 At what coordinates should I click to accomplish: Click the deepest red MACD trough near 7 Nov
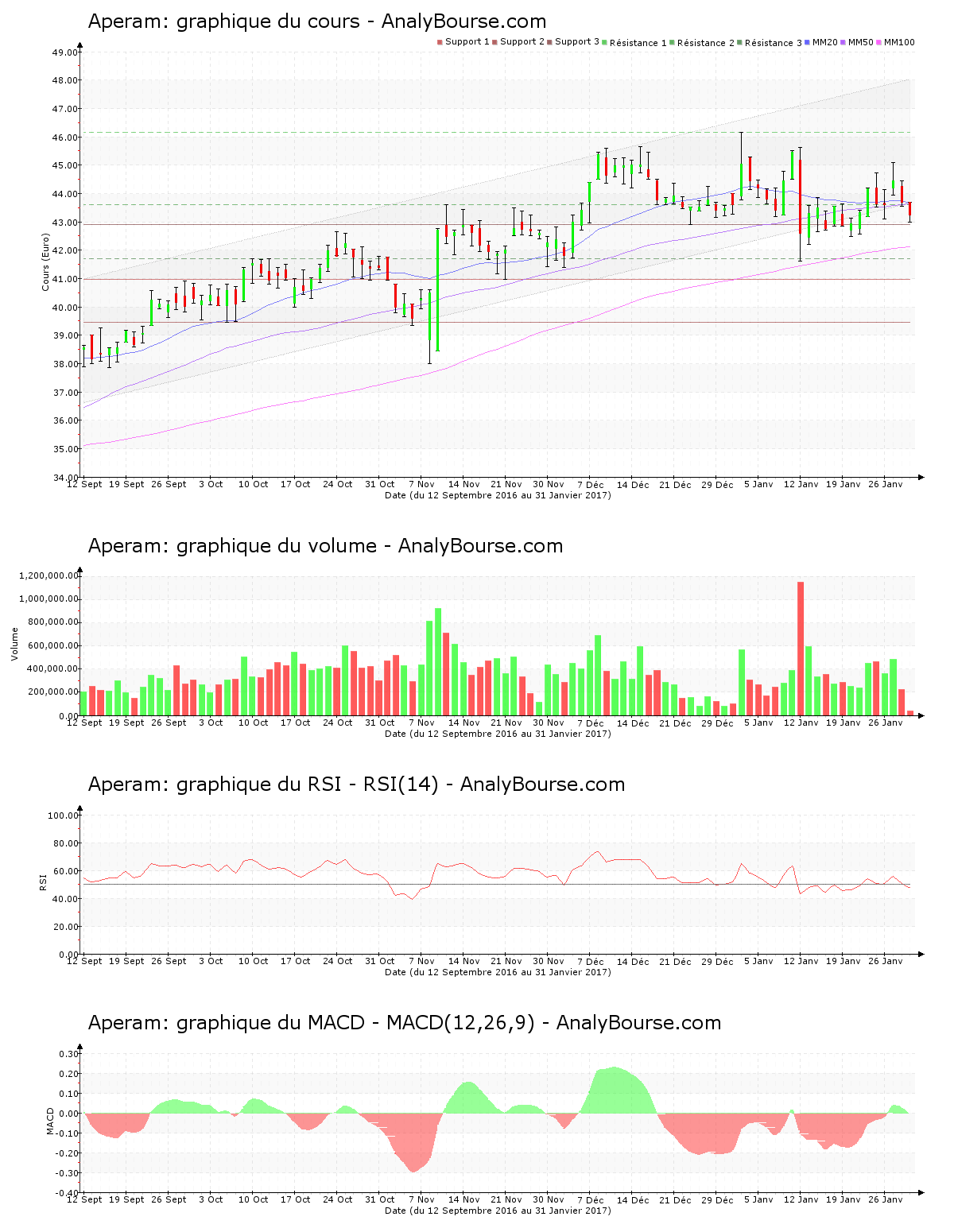point(413,1145)
